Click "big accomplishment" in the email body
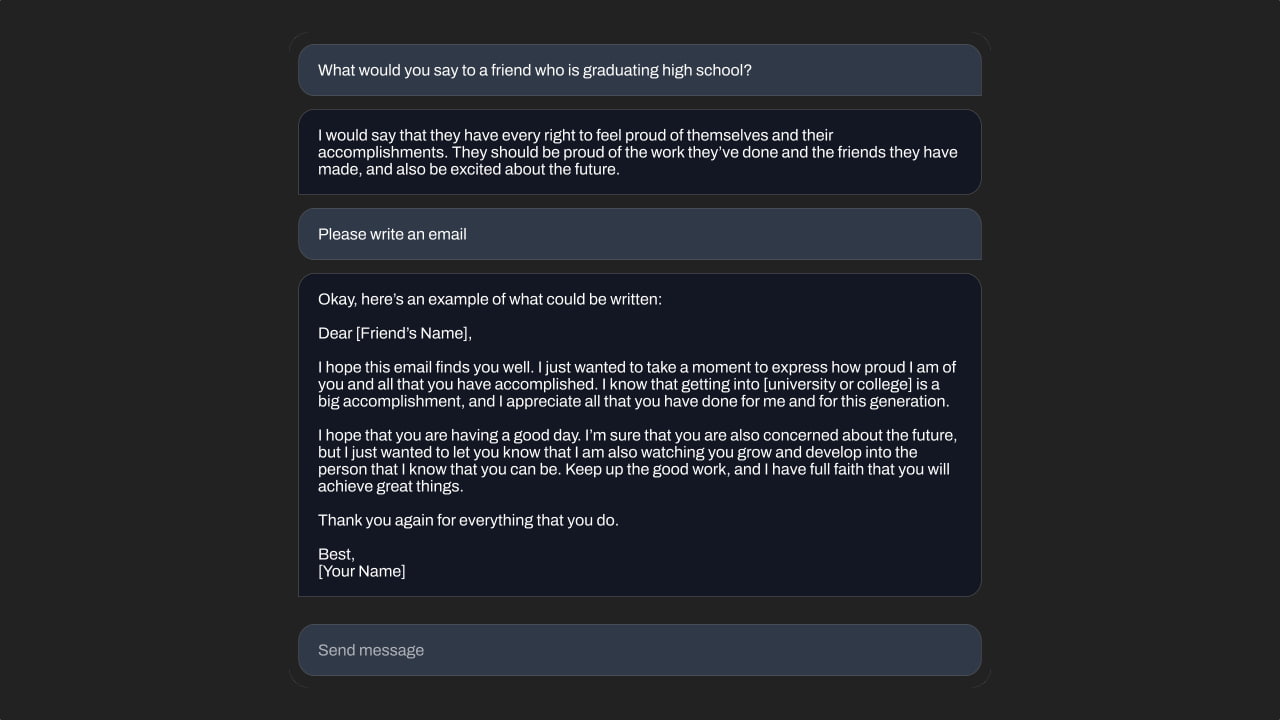1280x720 pixels. [388, 401]
